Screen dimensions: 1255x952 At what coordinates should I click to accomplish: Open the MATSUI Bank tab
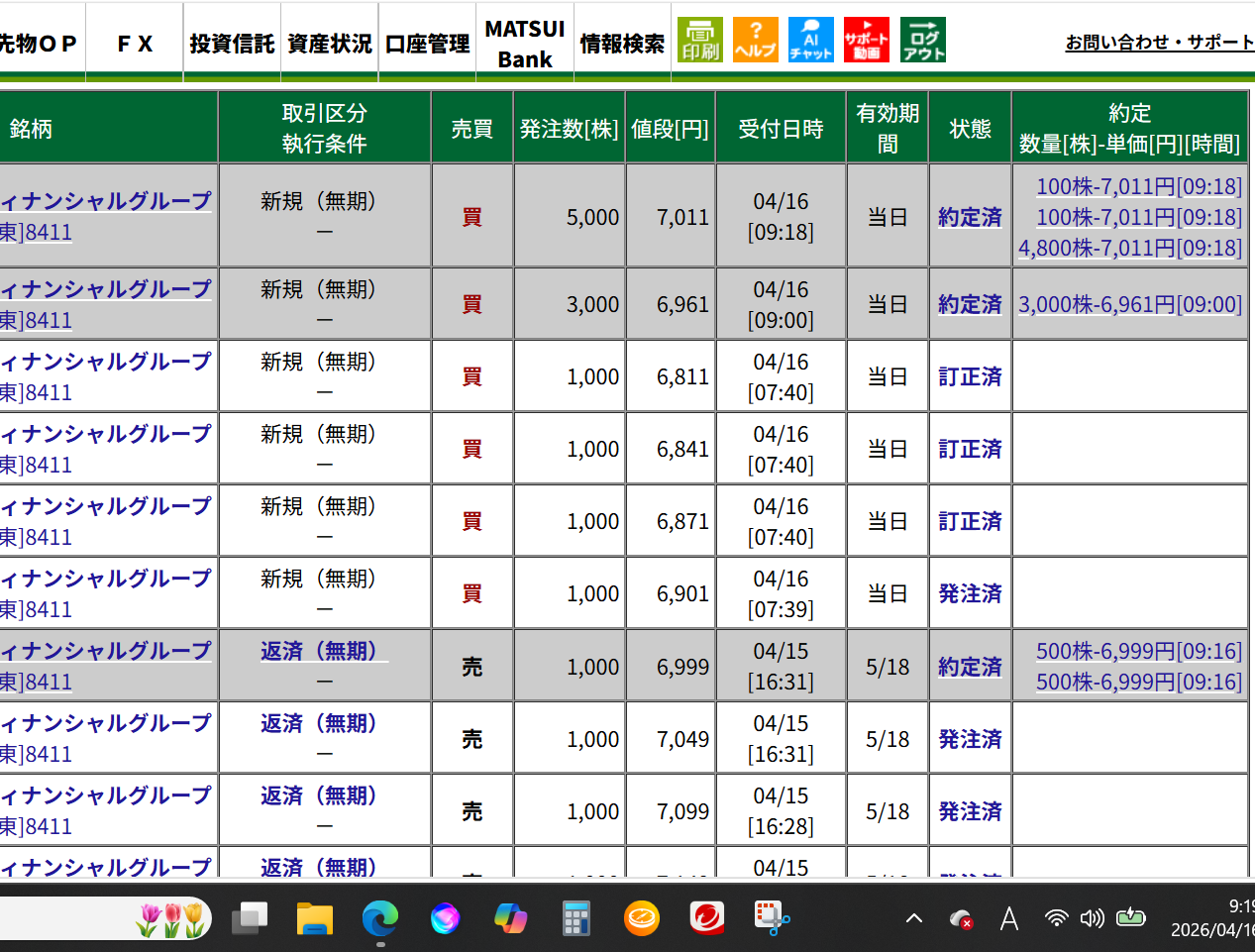[525, 44]
